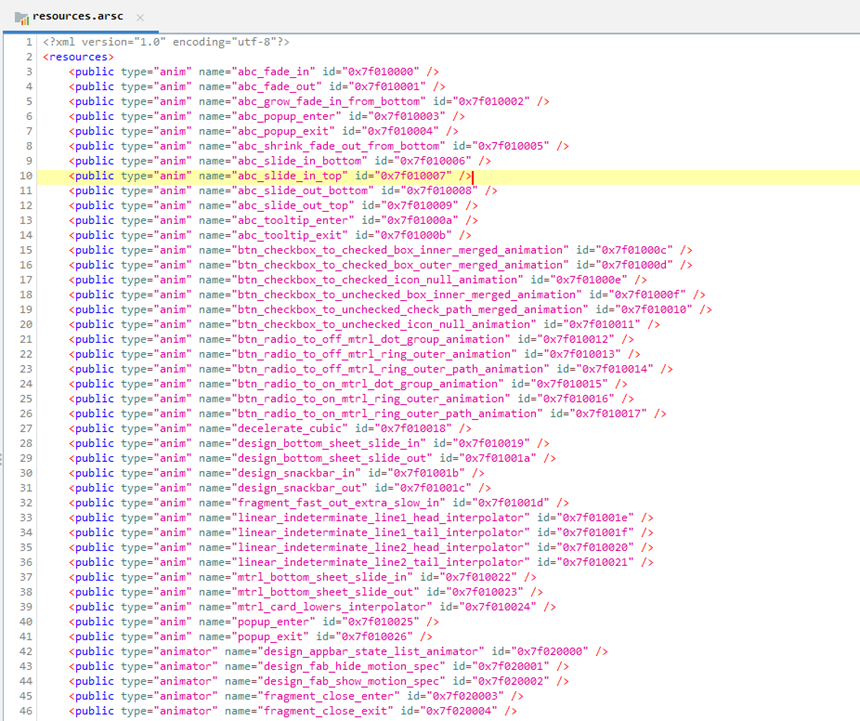
Task: Click line number 27 in gutter
Action: point(26,428)
